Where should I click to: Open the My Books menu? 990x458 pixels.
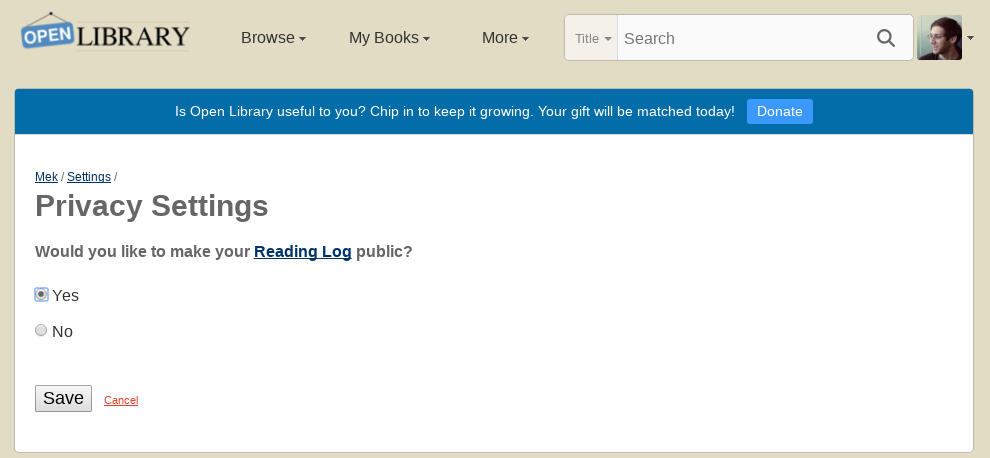click(x=390, y=38)
